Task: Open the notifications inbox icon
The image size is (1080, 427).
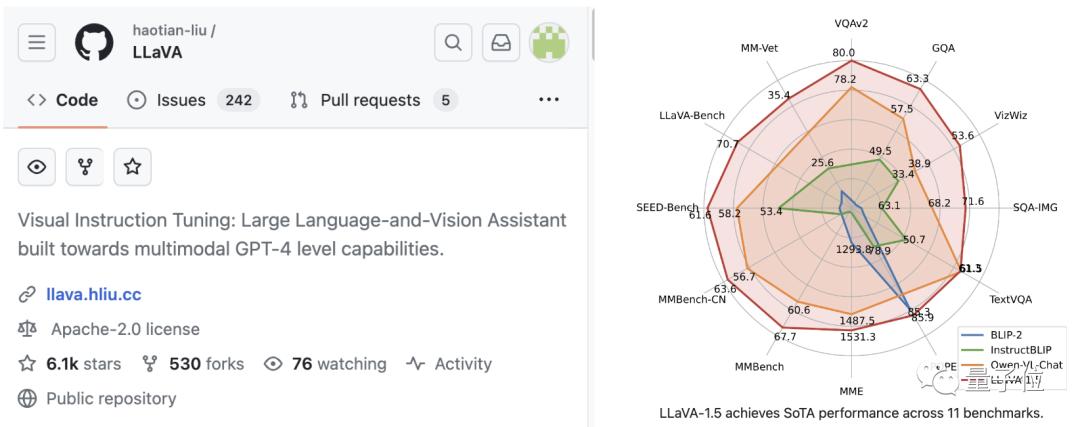Action: tap(501, 42)
